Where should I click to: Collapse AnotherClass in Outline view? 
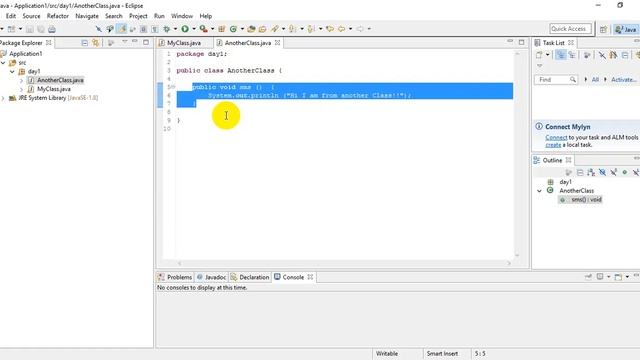539,191
